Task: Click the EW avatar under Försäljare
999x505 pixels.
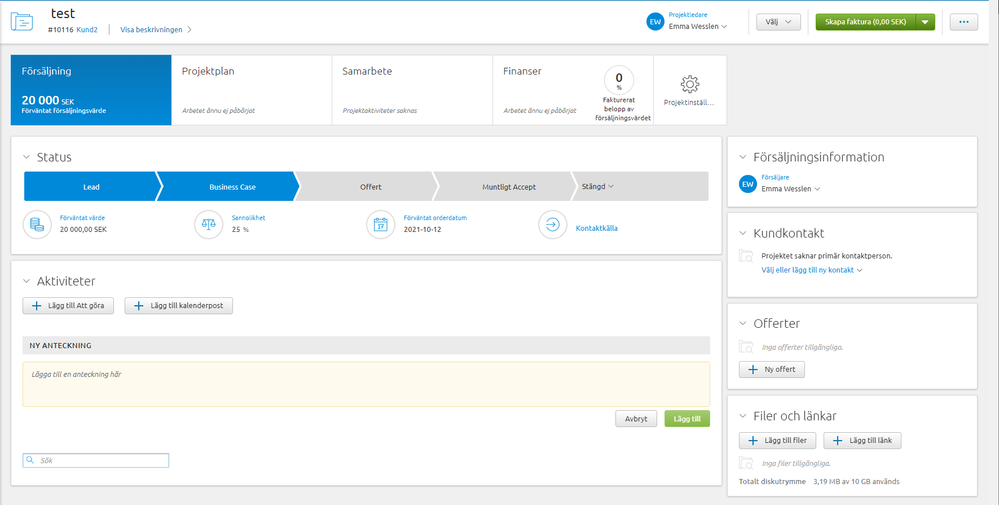Action: coord(748,184)
